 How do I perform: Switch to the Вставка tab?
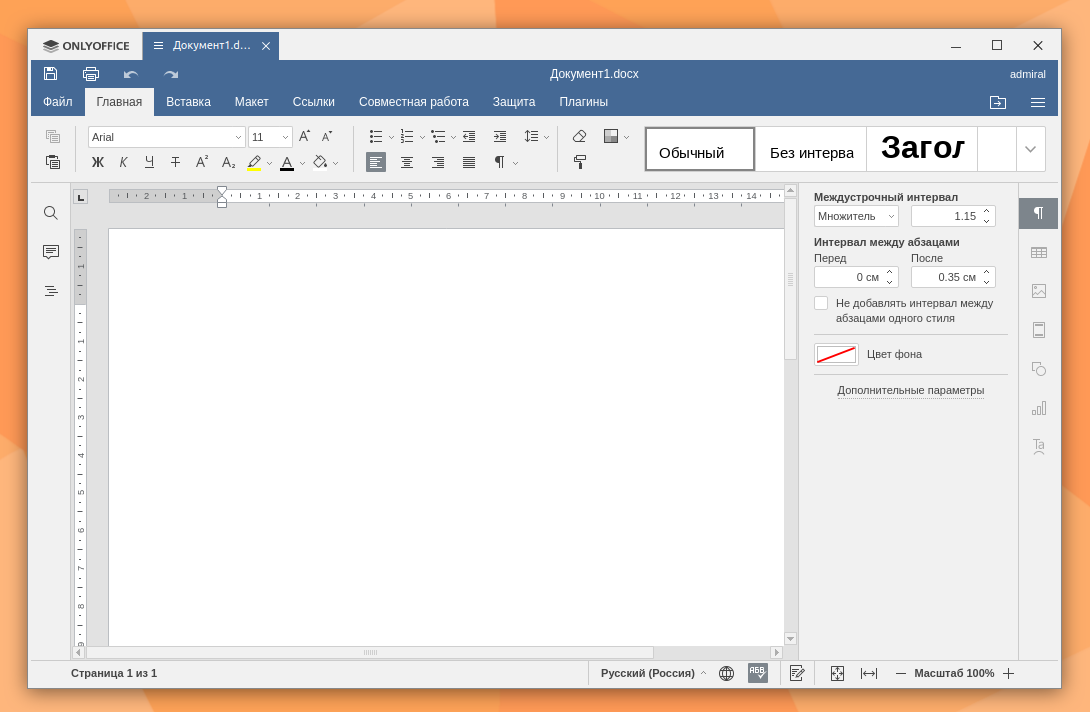tap(188, 102)
